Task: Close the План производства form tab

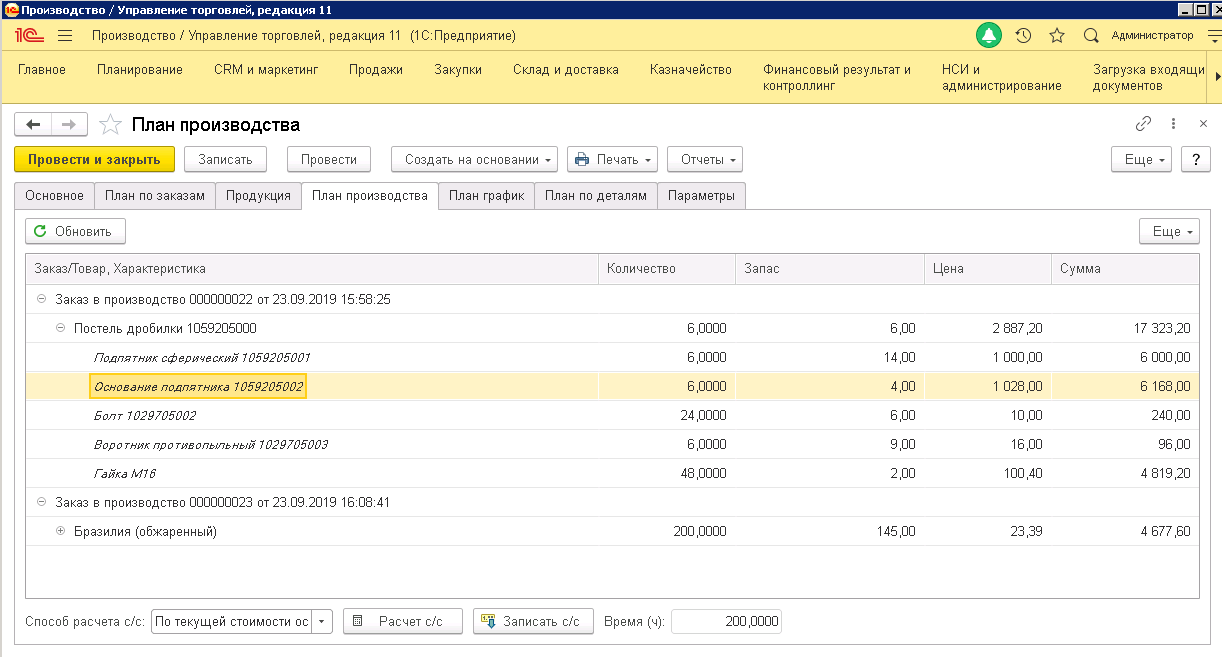Action: (1202, 124)
